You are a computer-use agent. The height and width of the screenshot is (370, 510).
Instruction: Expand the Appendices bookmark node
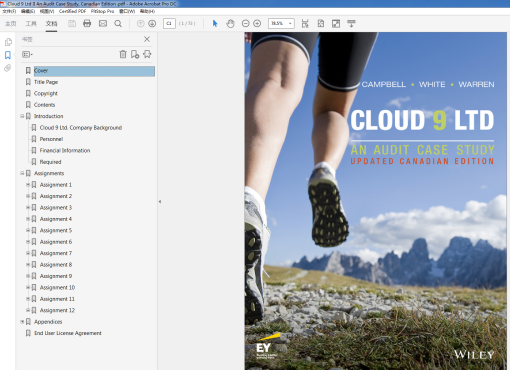(x=22, y=322)
